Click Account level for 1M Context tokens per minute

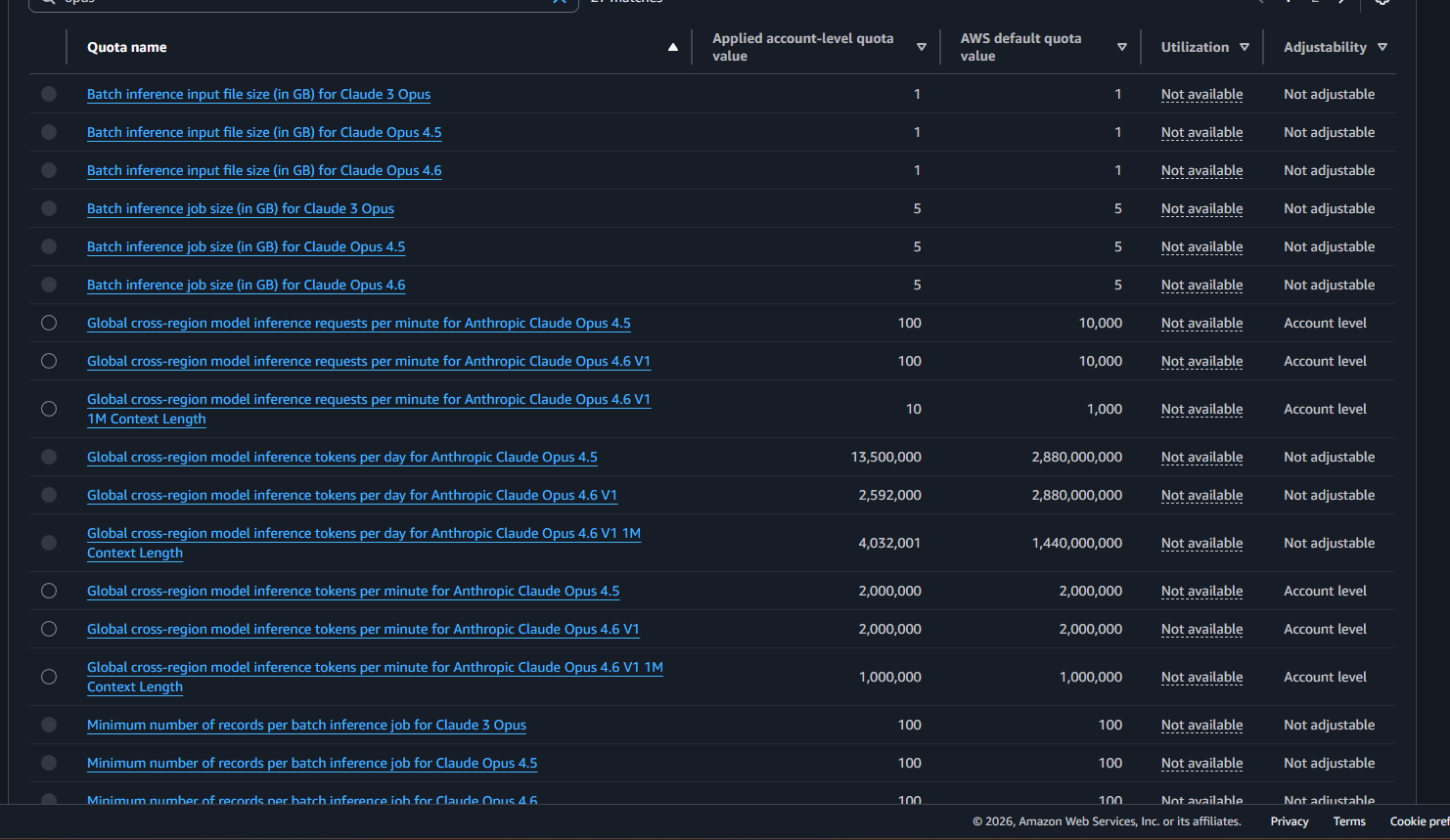click(x=1325, y=677)
